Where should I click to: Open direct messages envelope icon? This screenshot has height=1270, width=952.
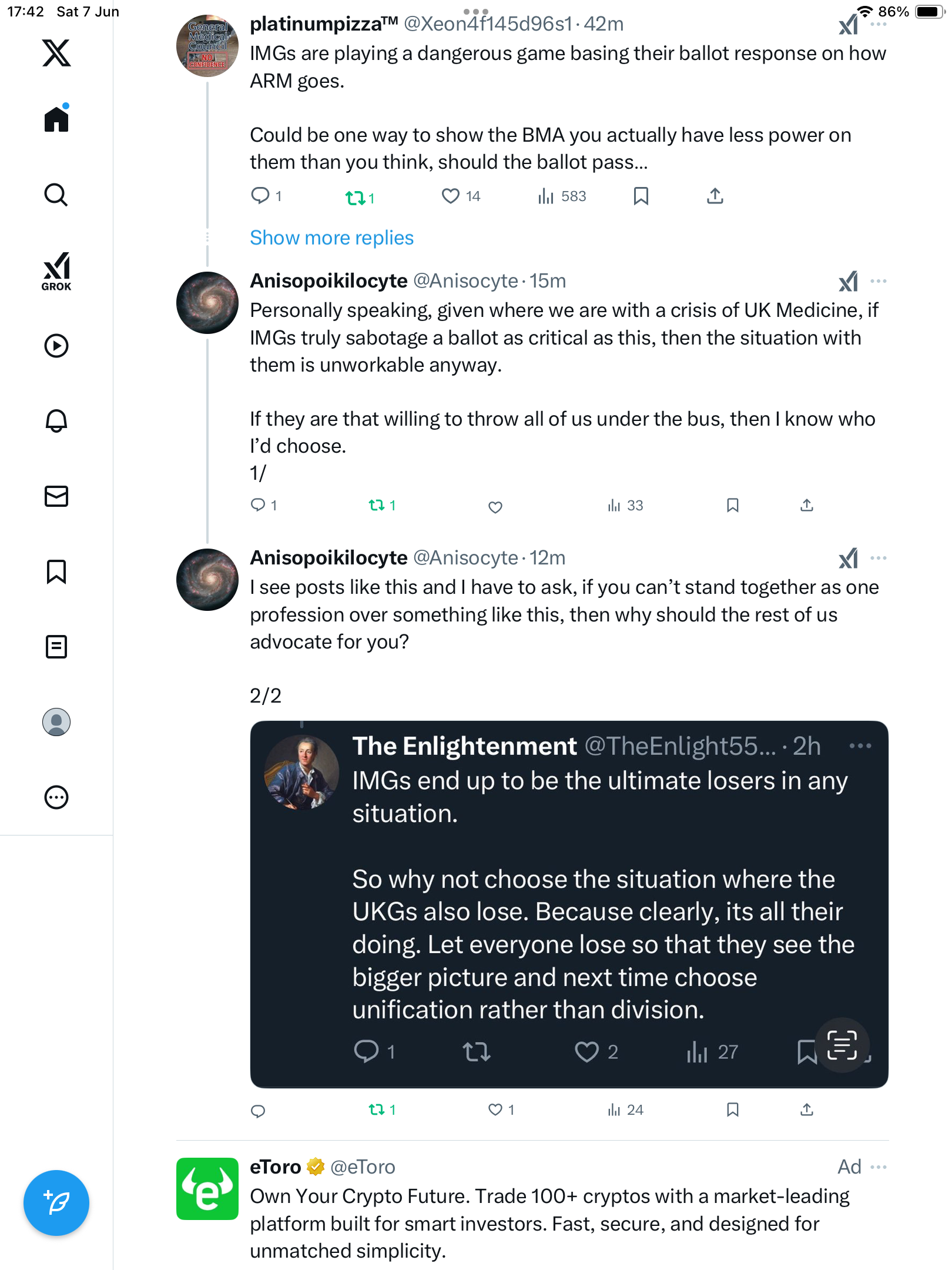[56, 496]
